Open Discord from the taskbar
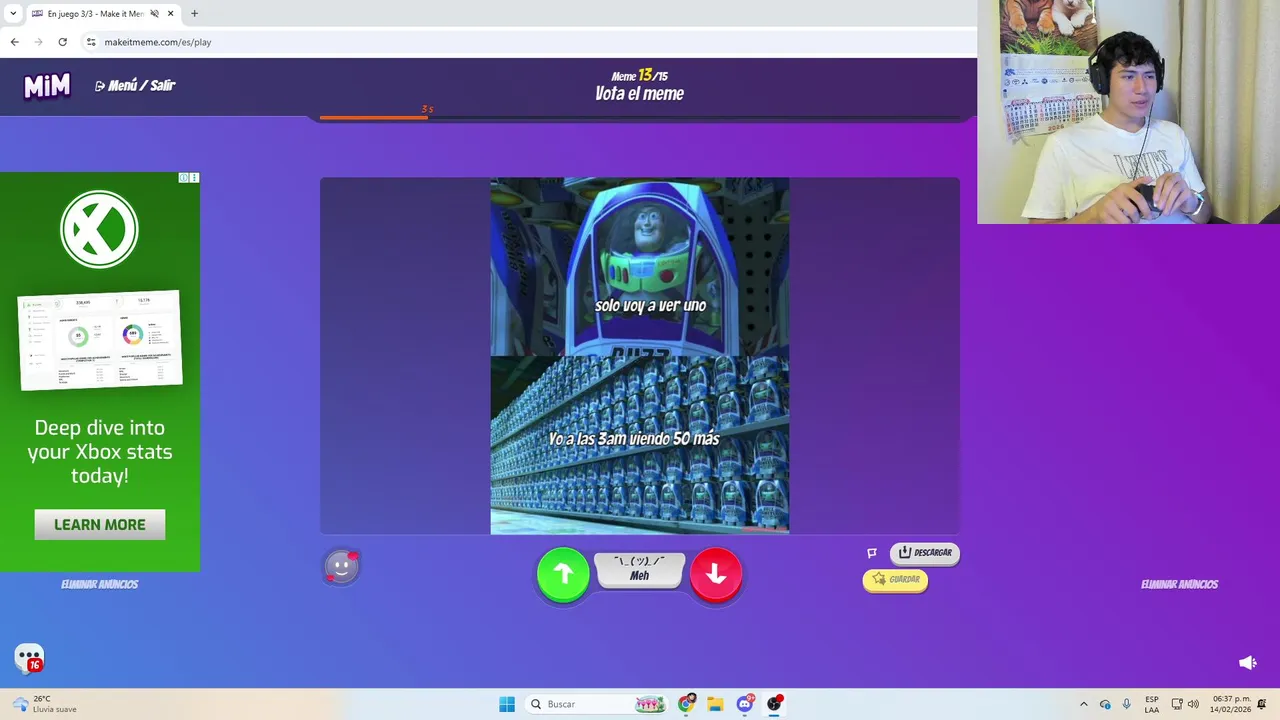 [x=744, y=704]
